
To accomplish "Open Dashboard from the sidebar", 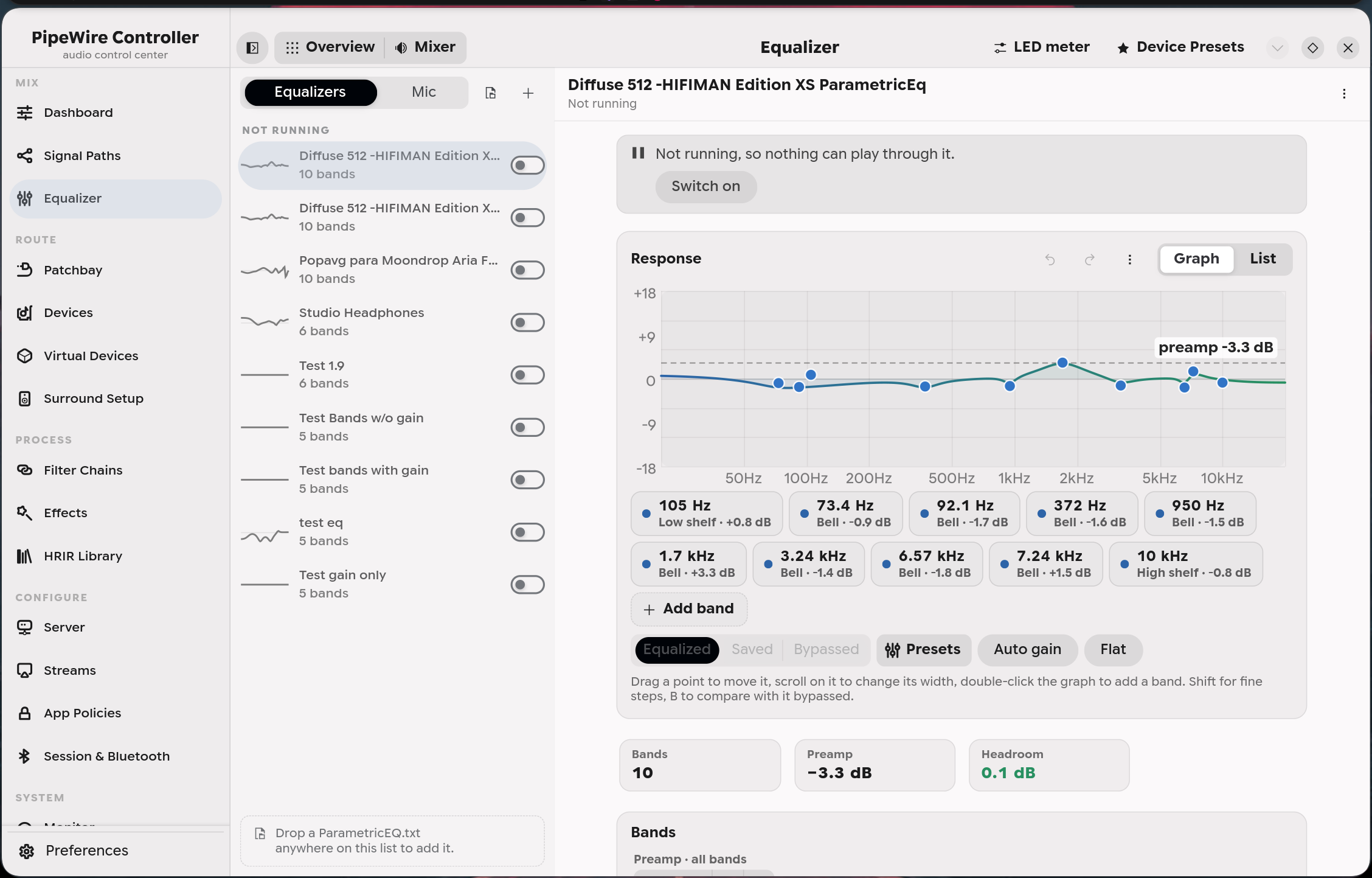I will click(x=116, y=113).
